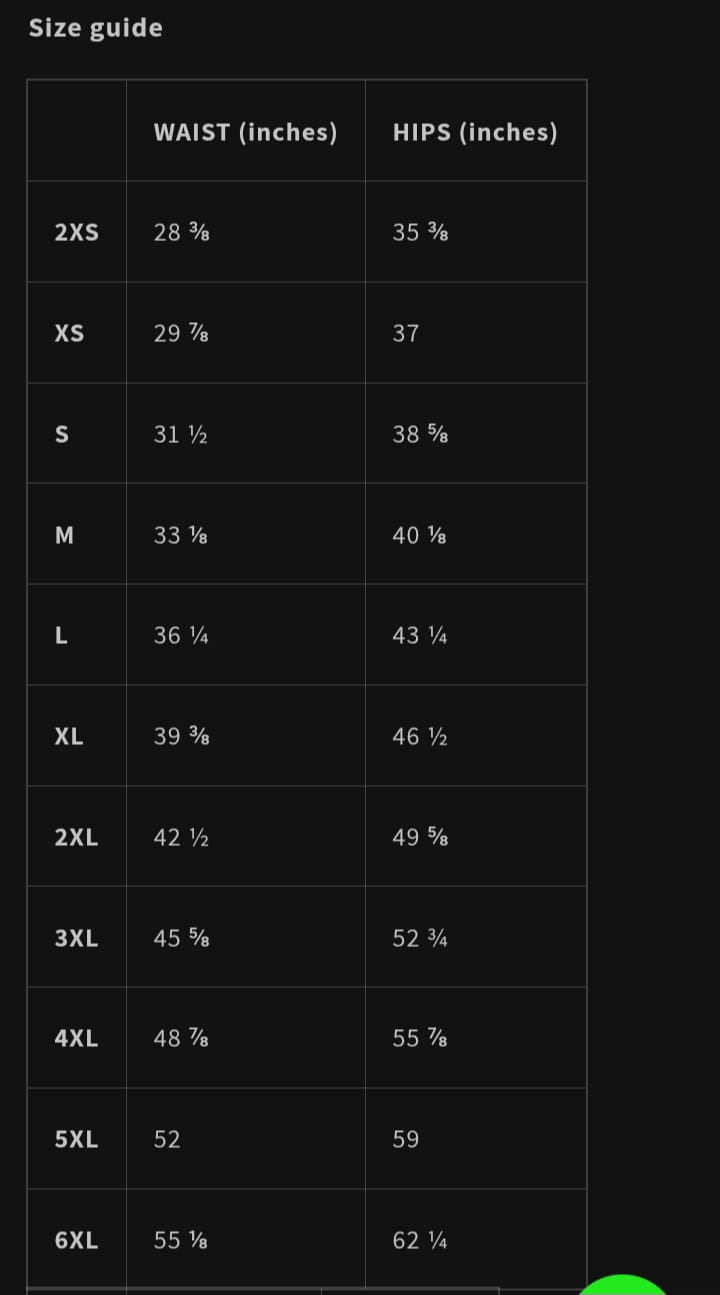This screenshot has width=720, height=1295.
Task: Click the 28 ⅜ waist value for 2XS
Action: [x=181, y=232]
